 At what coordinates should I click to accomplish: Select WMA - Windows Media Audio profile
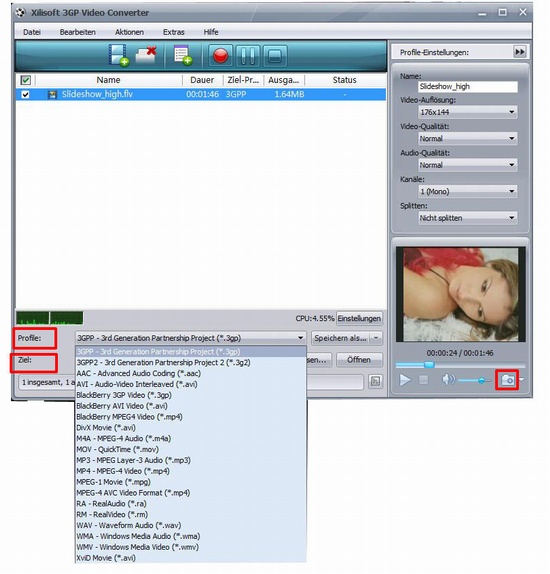tap(190, 536)
